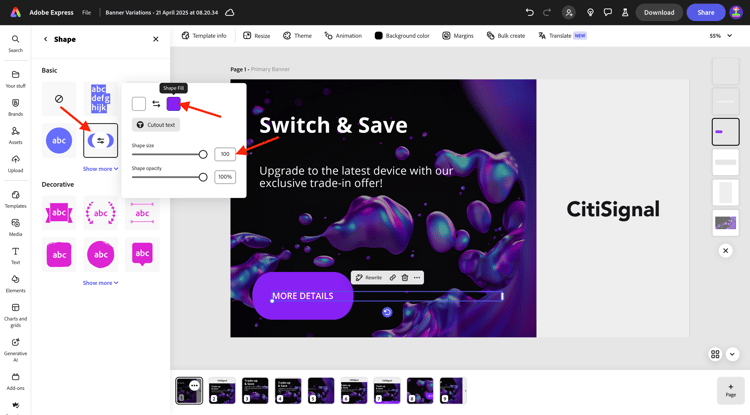Open Bulk create

(506, 36)
